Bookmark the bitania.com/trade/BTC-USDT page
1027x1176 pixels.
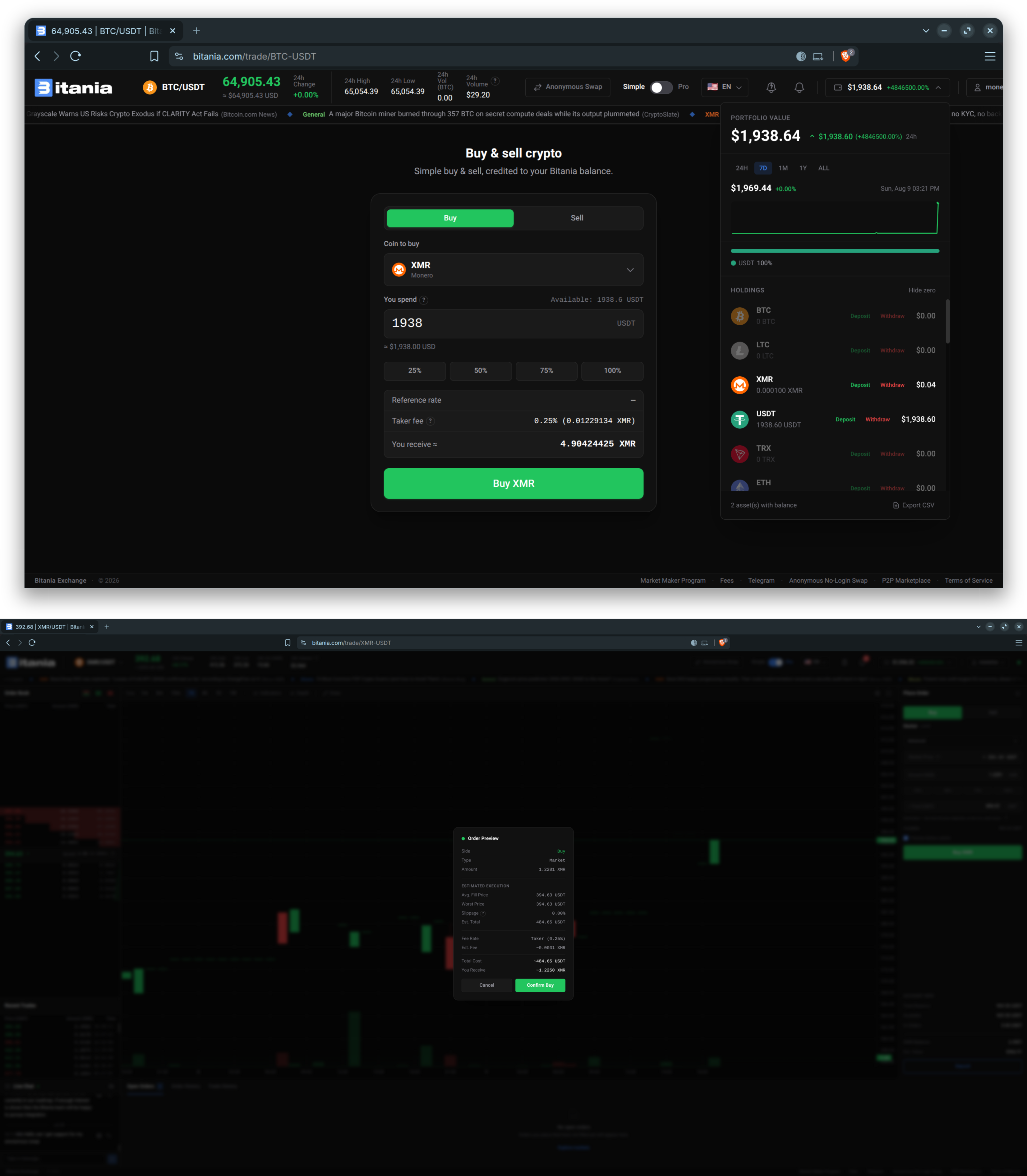click(x=154, y=56)
